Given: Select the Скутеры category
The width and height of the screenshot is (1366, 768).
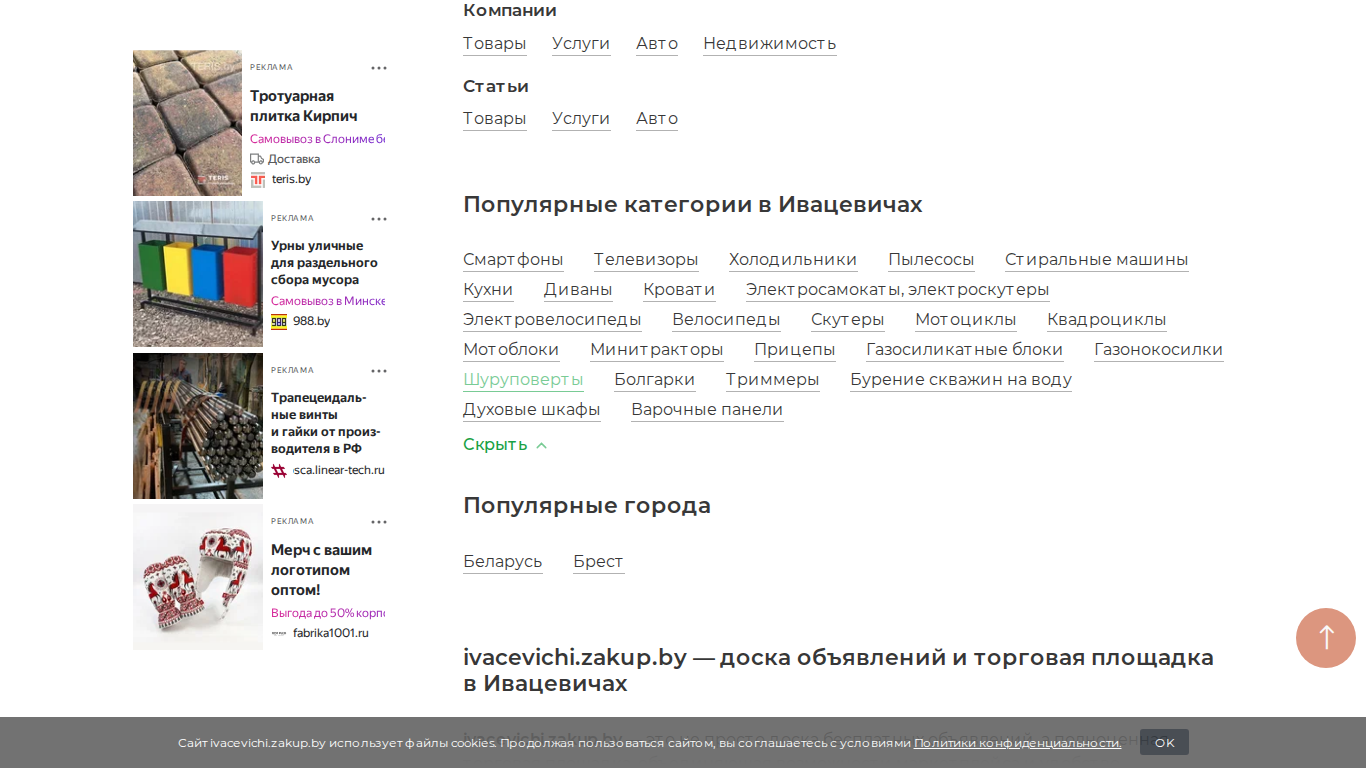Looking at the screenshot, I should [x=848, y=320].
